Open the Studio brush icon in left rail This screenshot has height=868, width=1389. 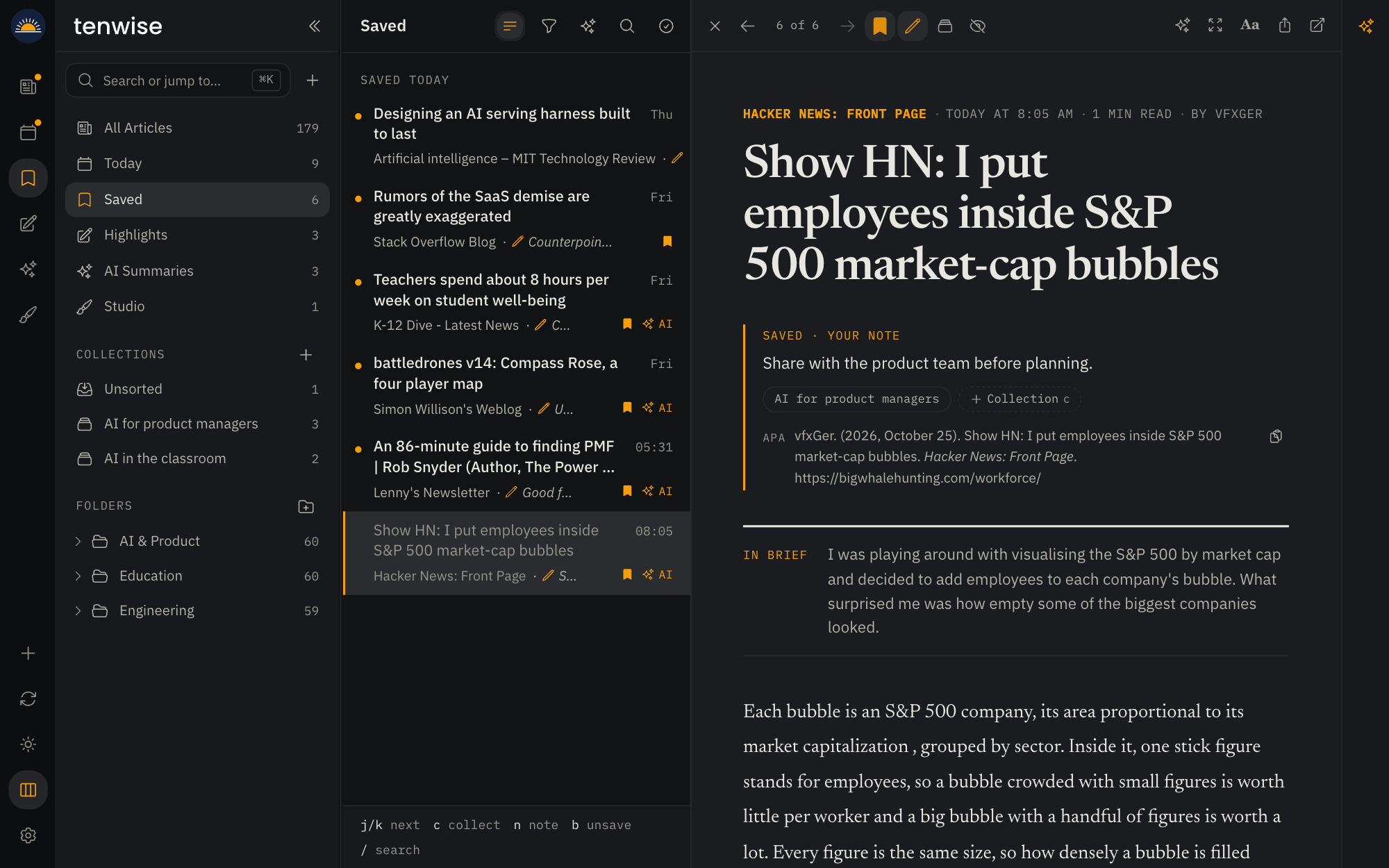[x=28, y=315]
